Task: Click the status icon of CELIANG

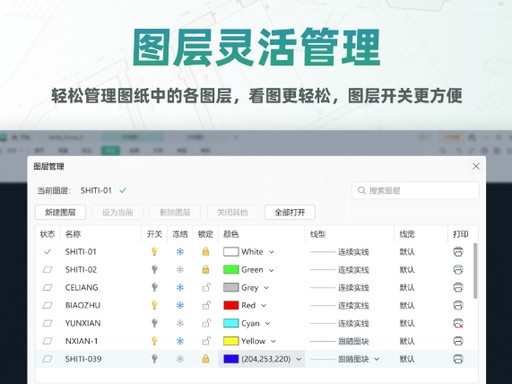Action: (x=48, y=287)
